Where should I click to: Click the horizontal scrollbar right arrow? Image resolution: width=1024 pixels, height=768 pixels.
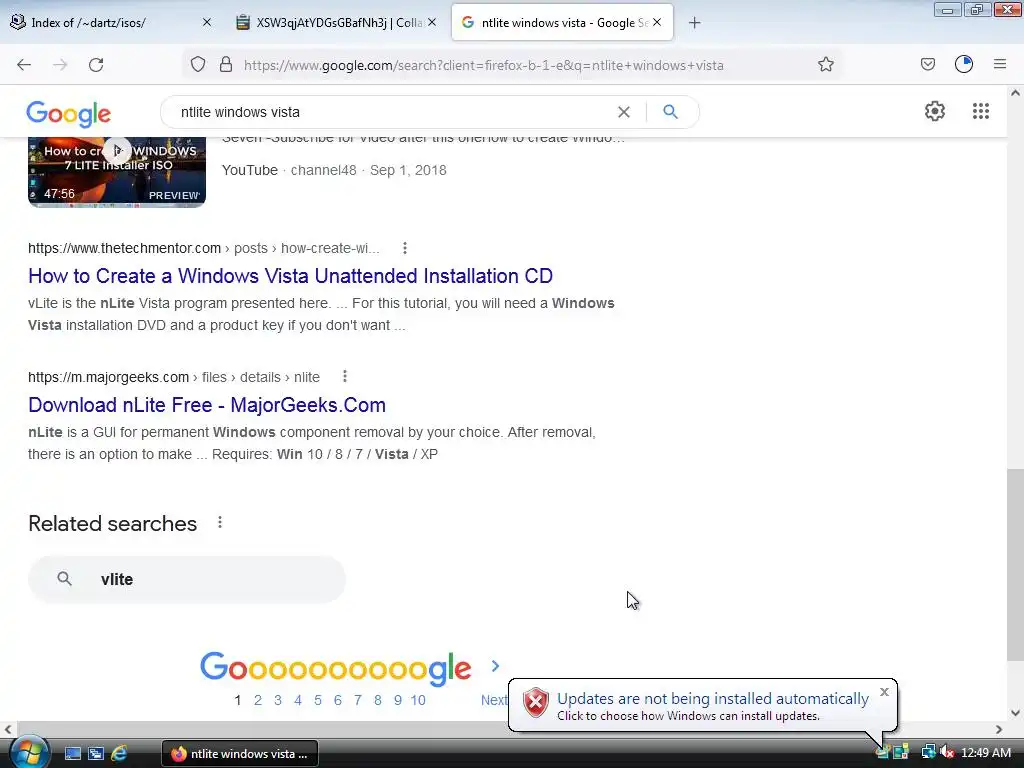(999, 729)
